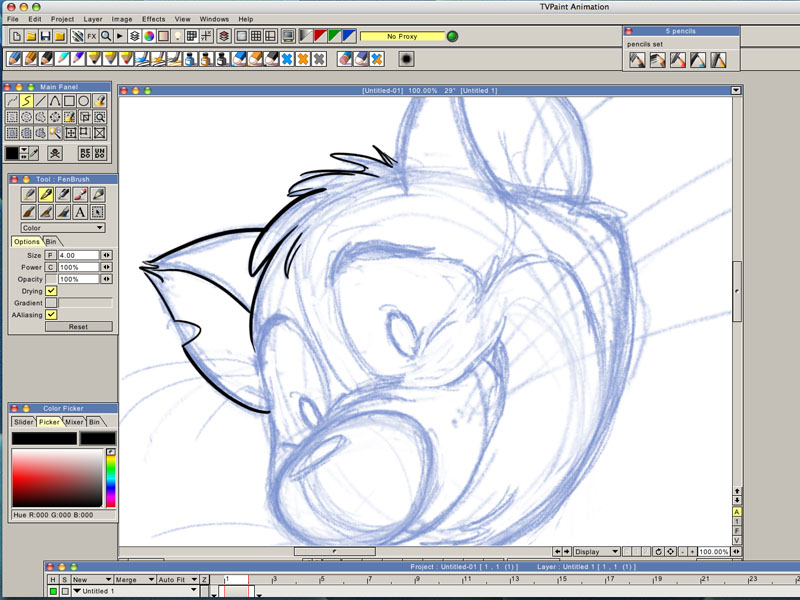Open the FX effects stack button
This screenshot has width=800, height=600.
pyautogui.click(x=91, y=36)
